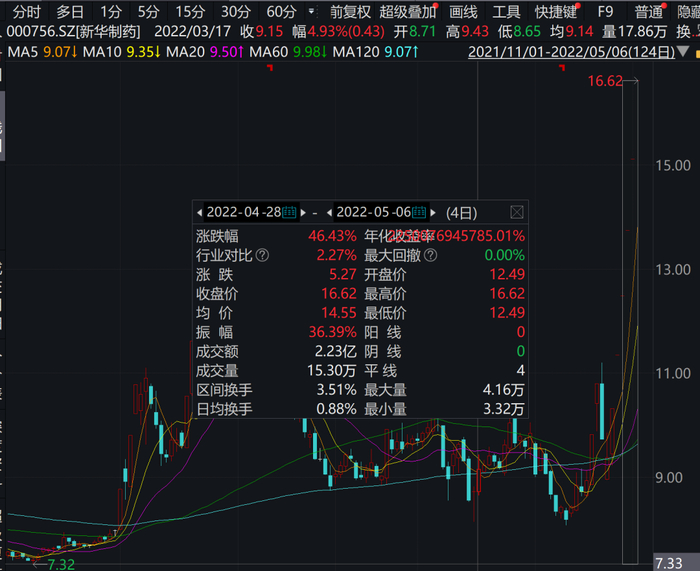The height and width of the screenshot is (571, 700).
Task: Open the end date calendar picker
Action: tap(419, 212)
